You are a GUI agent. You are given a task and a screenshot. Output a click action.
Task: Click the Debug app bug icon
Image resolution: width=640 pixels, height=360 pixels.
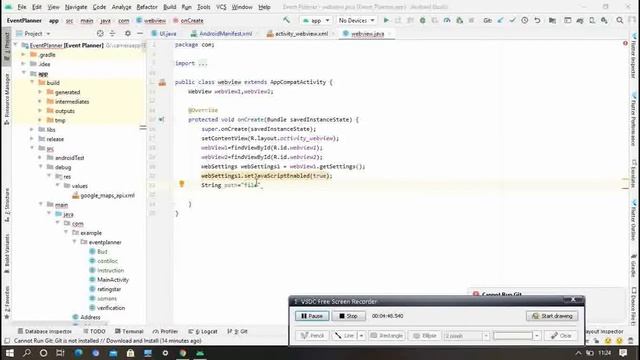tap(422, 20)
